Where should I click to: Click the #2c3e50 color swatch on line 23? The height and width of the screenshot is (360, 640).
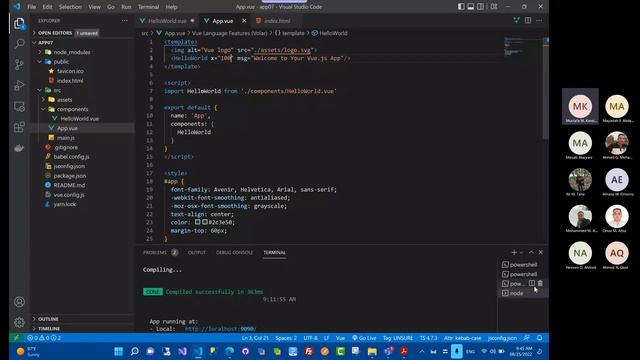point(205,222)
